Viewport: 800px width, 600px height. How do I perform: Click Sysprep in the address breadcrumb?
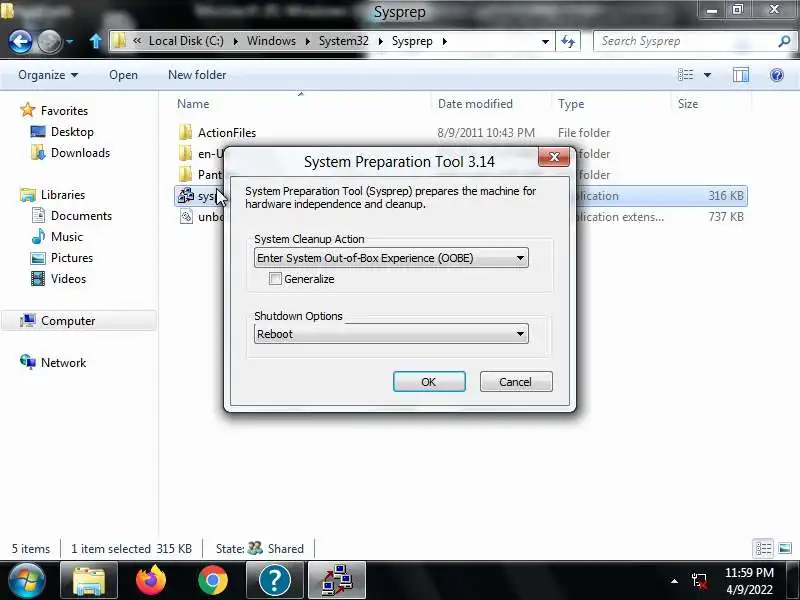coord(412,41)
